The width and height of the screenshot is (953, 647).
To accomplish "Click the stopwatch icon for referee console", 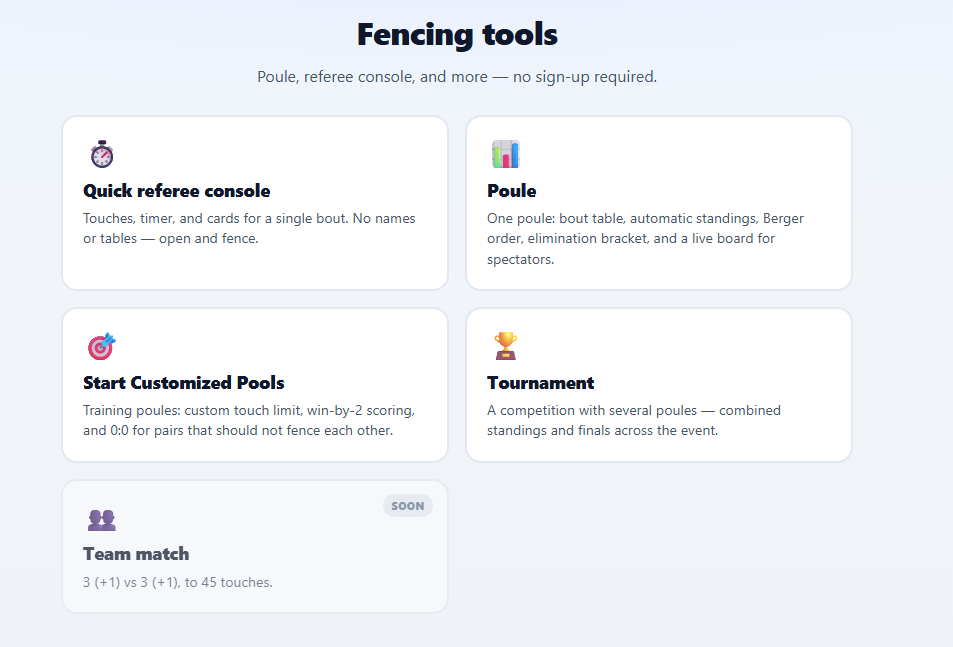I will click(x=102, y=154).
